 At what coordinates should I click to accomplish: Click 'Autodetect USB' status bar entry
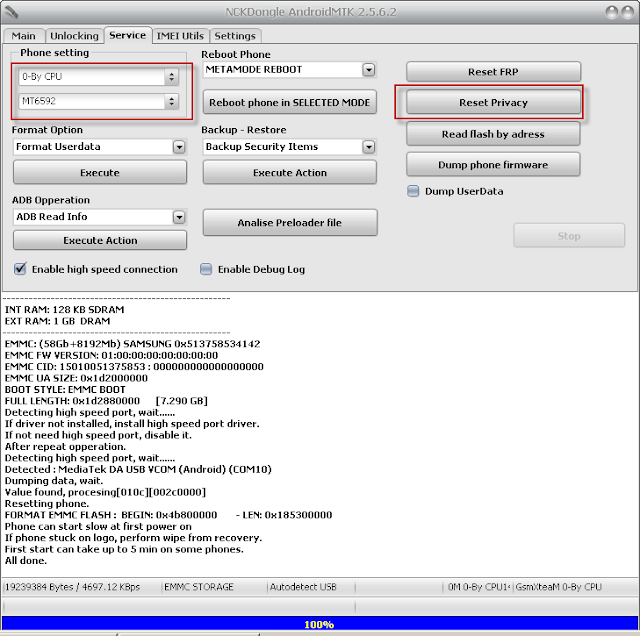[303, 587]
